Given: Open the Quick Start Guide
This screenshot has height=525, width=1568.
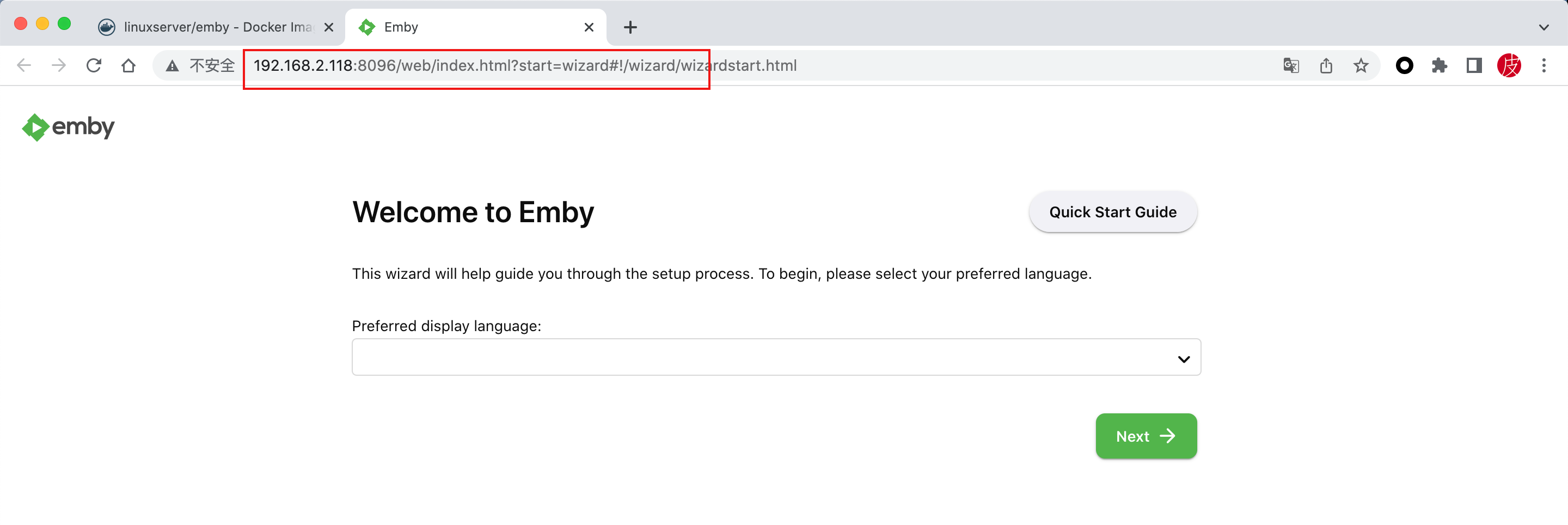Looking at the screenshot, I should (1113, 212).
